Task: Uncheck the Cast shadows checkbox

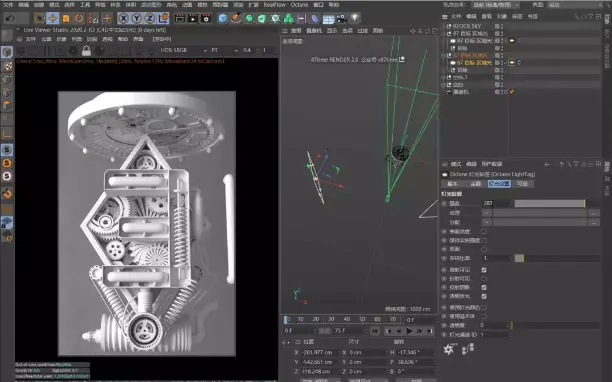Action: pyautogui.click(x=484, y=287)
